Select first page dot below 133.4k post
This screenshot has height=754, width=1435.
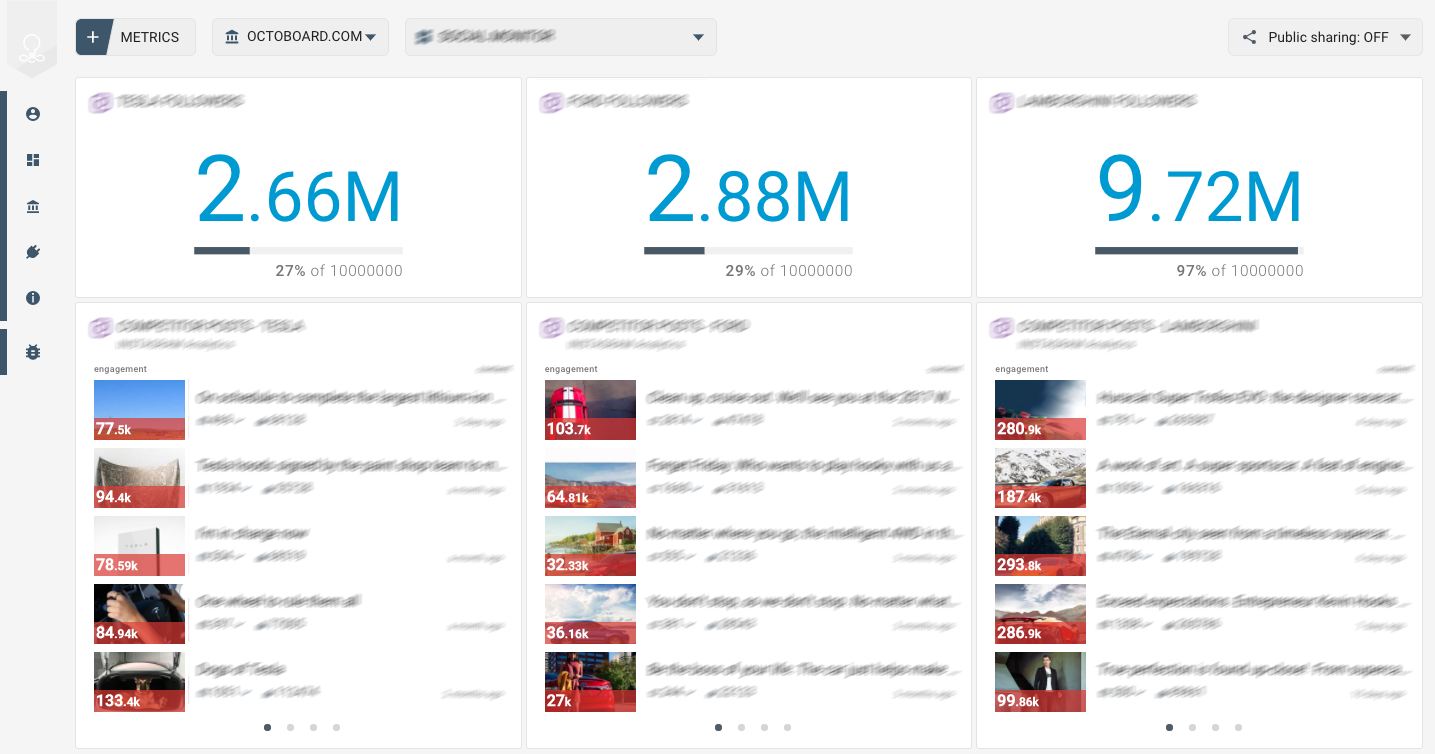[267, 728]
